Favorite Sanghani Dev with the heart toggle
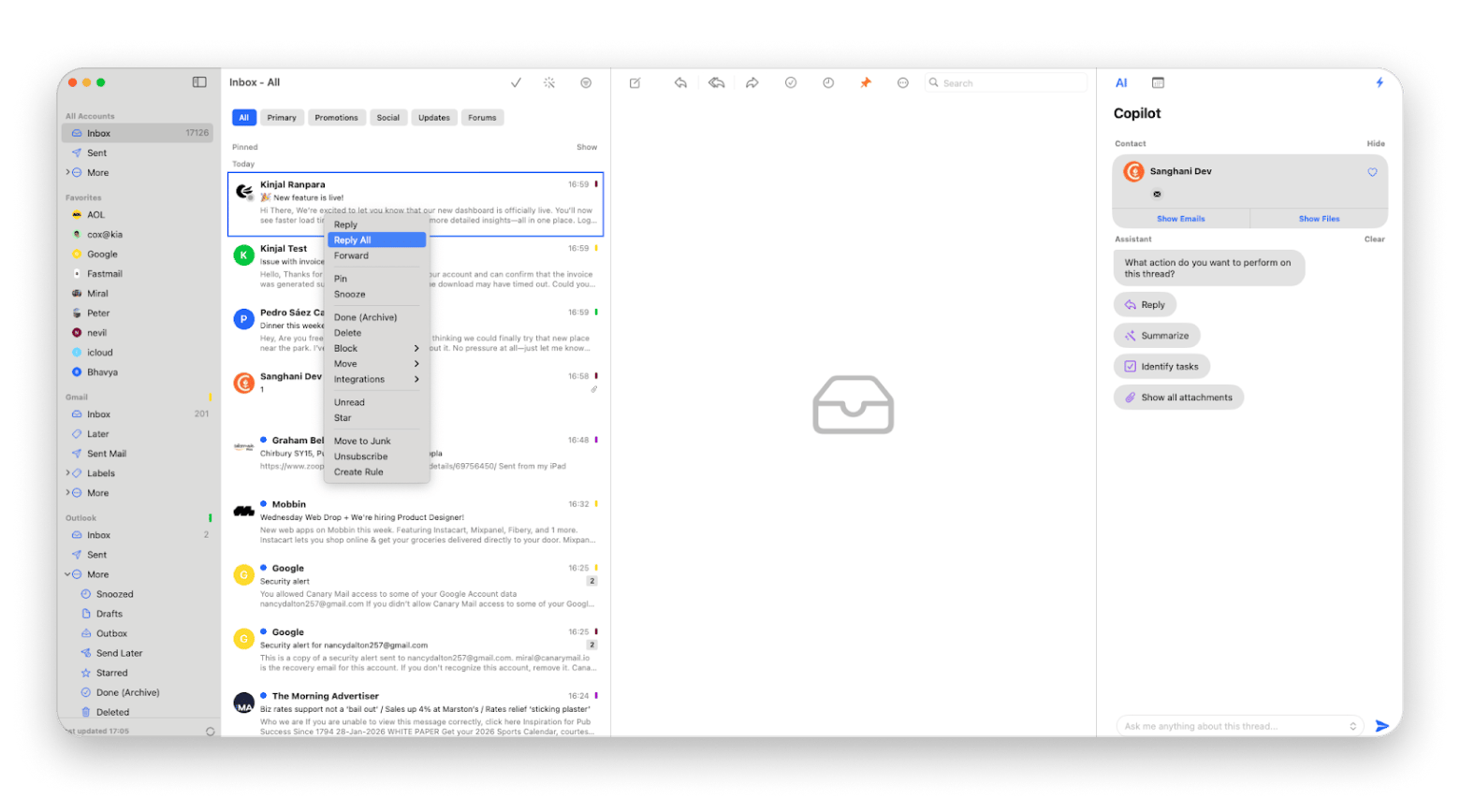This screenshot has width=1460, height=812. [1374, 172]
